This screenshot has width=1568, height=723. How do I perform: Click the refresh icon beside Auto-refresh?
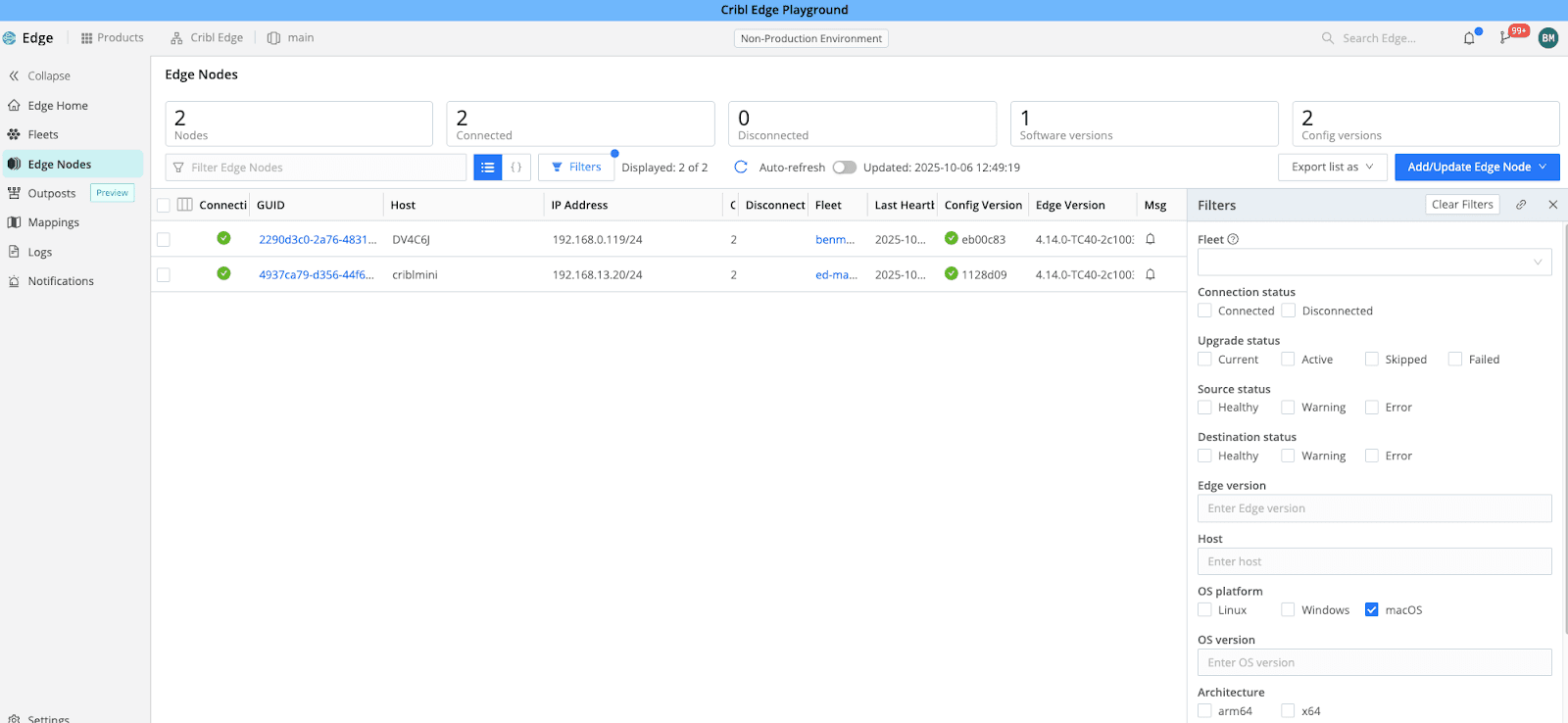pyautogui.click(x=741, y=168)
